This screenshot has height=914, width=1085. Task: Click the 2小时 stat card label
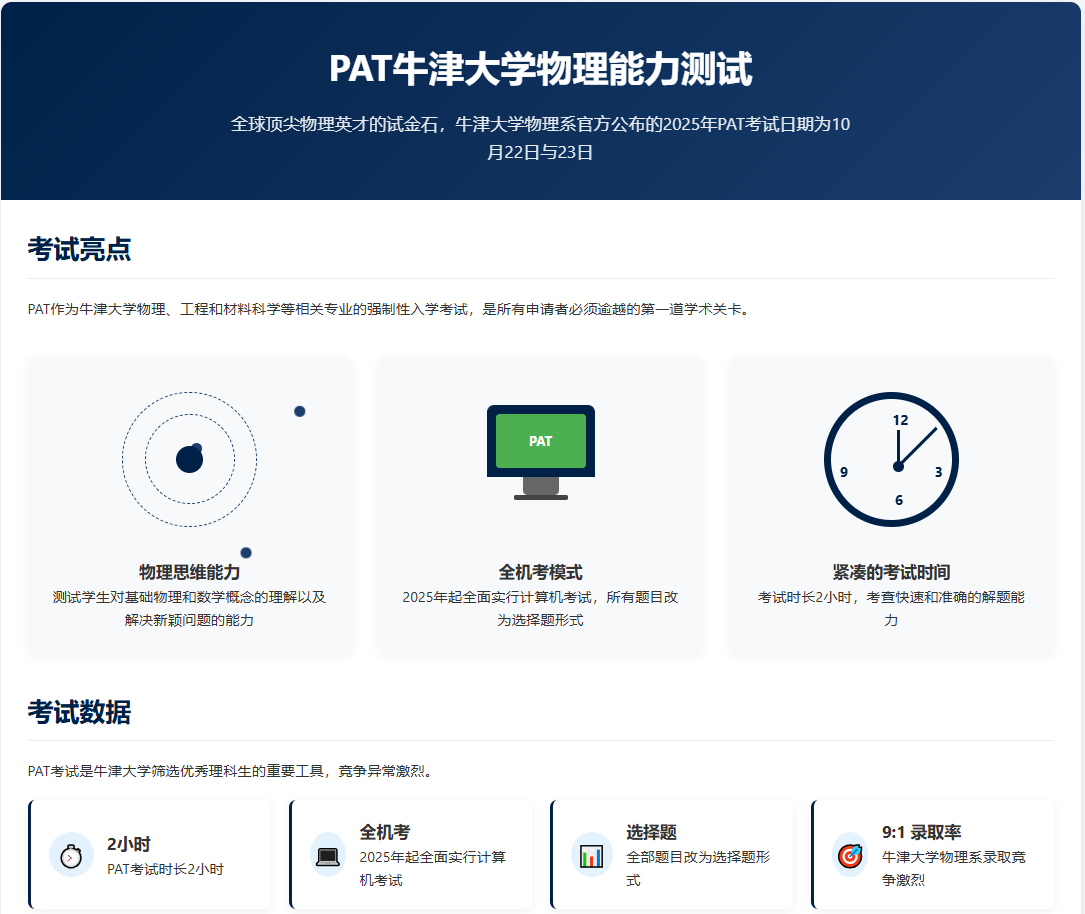[x=129, y=844]
